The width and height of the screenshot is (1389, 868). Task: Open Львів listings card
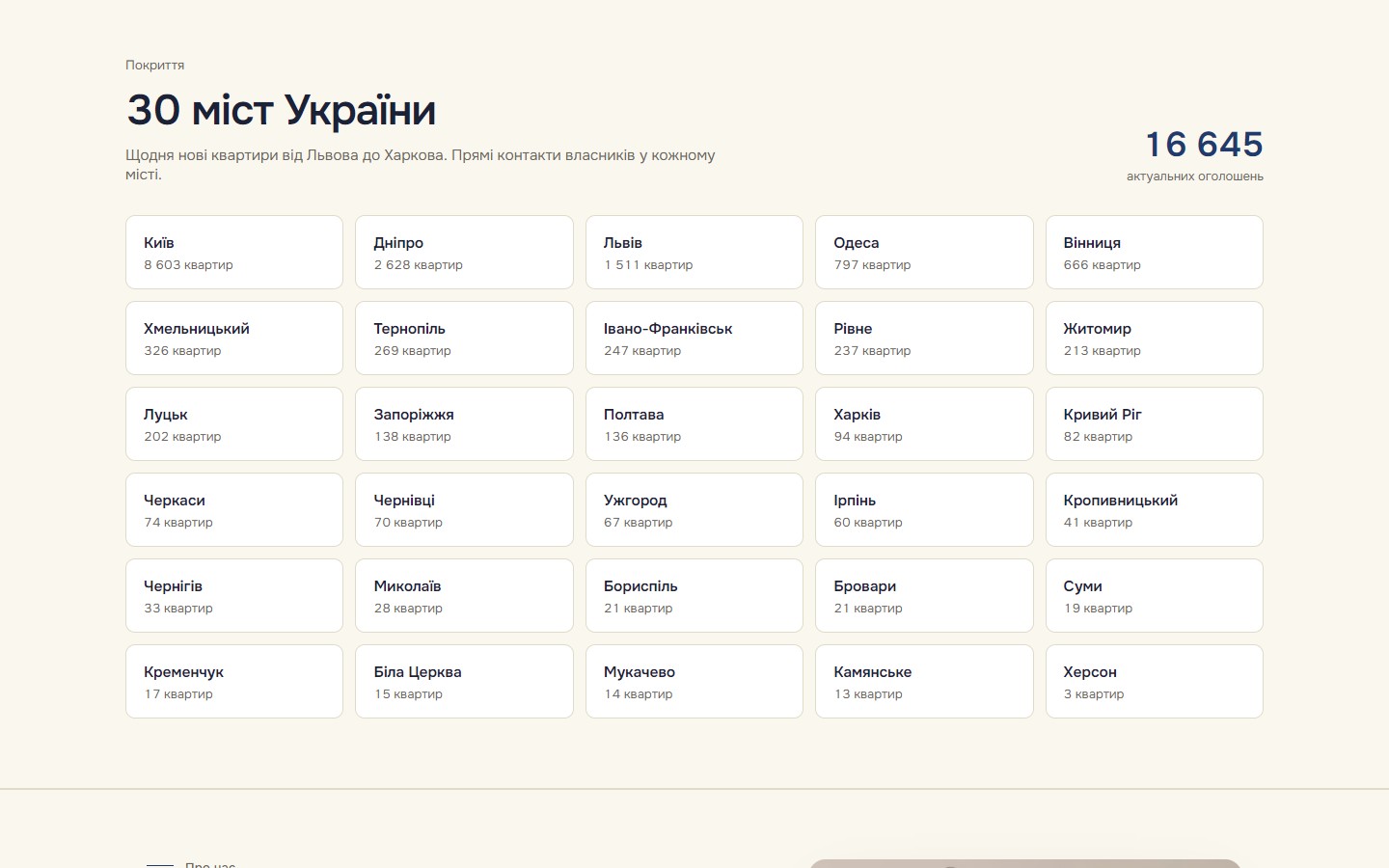(694, 252)
